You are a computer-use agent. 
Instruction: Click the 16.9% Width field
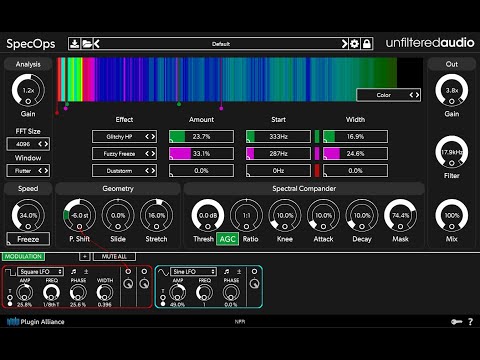355,136
